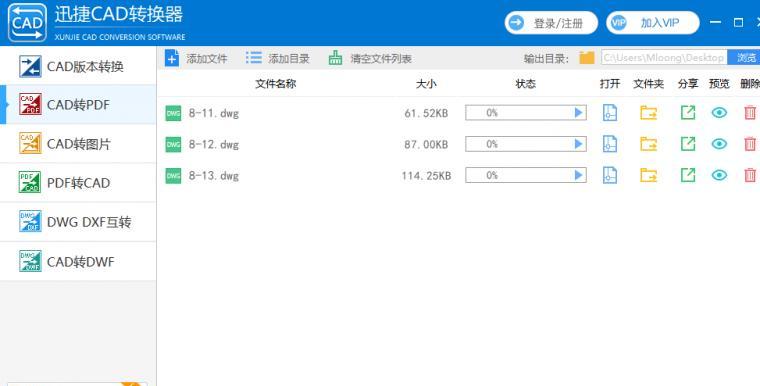The height and width of the screenshot is (386, 760).
Task: Delete 8-11.dwg with the trash icon
Action: tap(750, 113)
